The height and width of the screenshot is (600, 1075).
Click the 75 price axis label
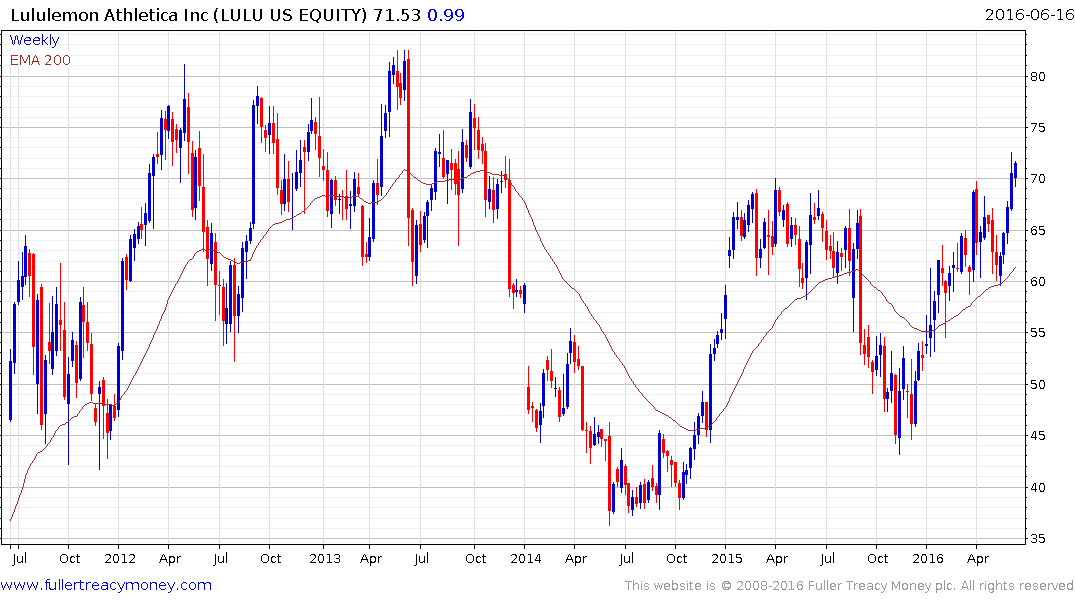point(1037,128)
